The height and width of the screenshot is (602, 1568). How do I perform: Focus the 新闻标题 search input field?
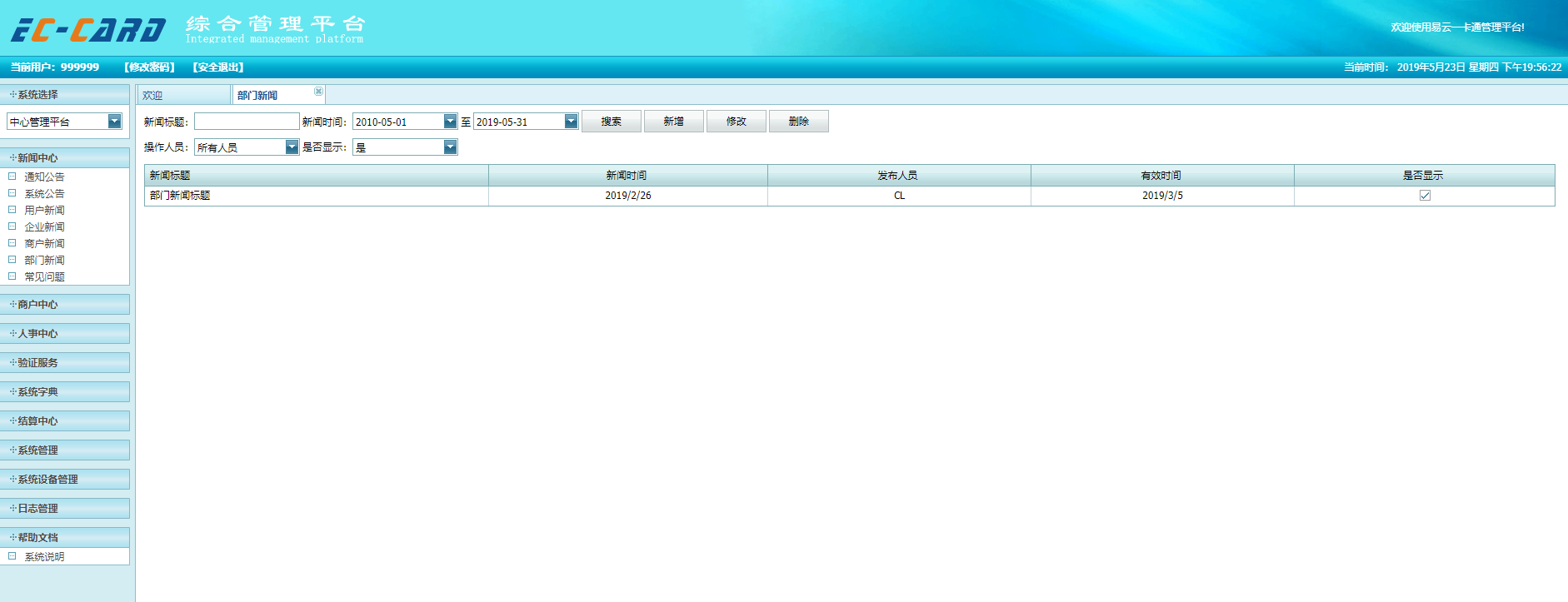[247, 122]
